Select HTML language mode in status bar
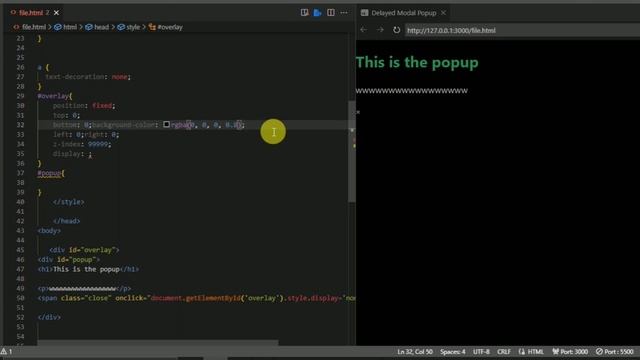The width and height of the screenshot is (640, 360). pyautogui.click(x=535, y=352)
